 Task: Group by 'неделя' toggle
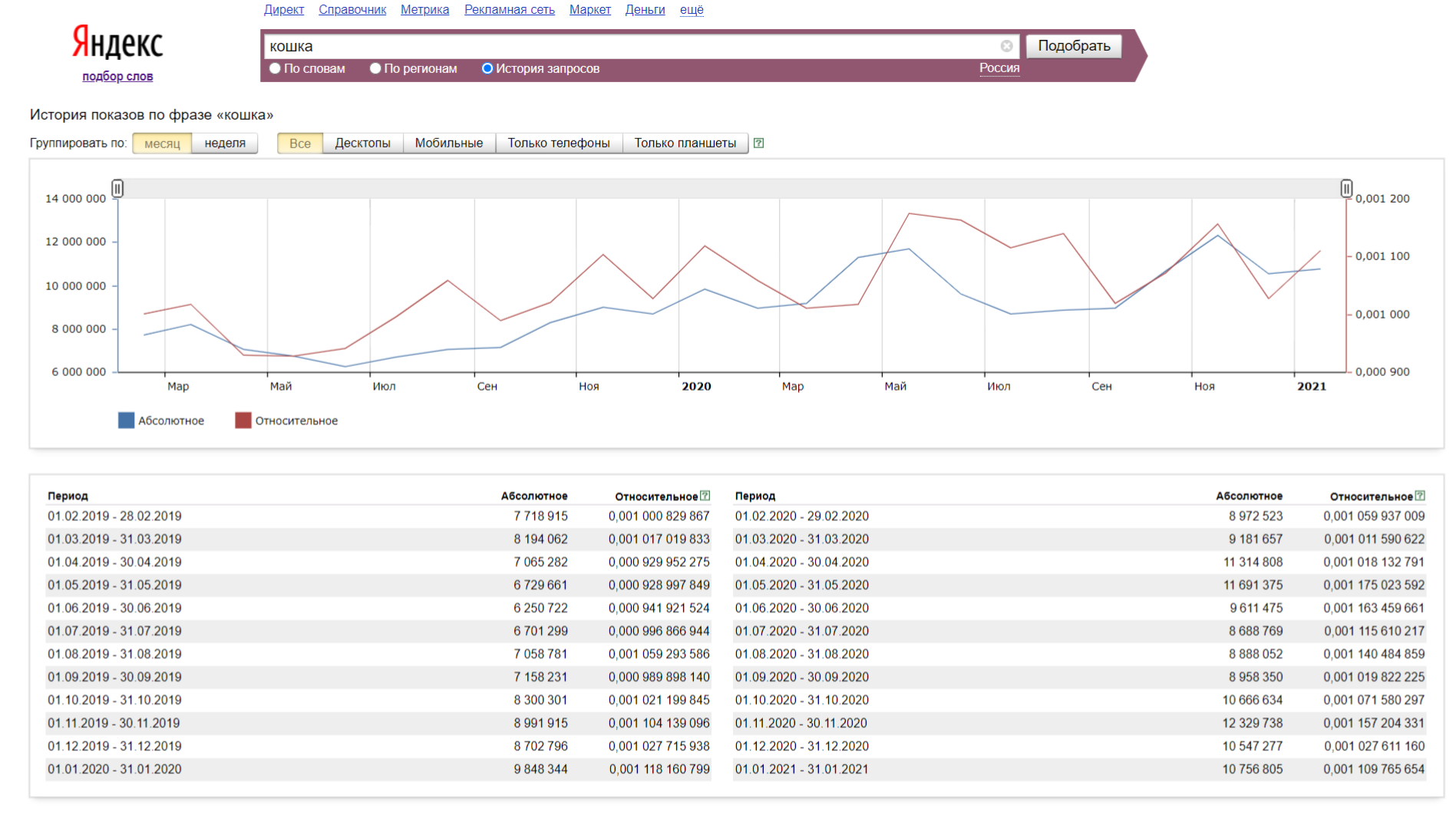[x=225, y=143]
